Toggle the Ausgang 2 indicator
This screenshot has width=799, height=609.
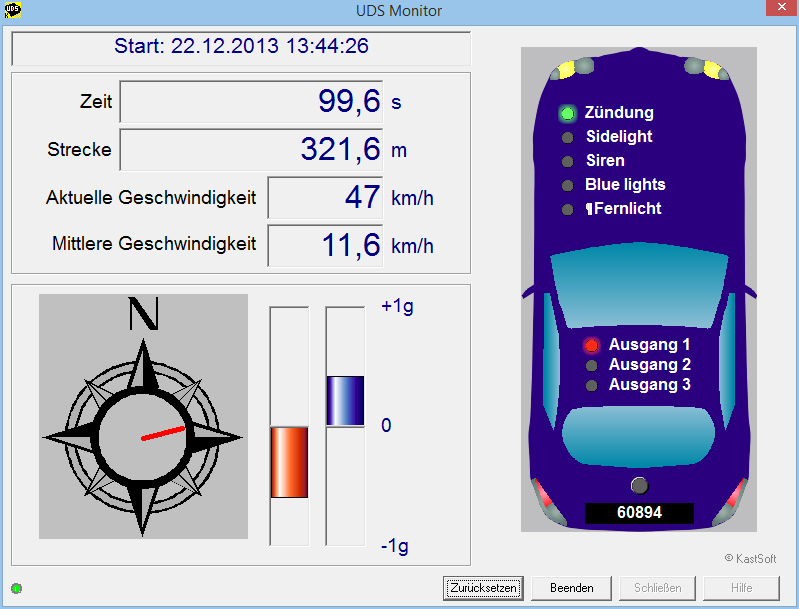(591, 365)
